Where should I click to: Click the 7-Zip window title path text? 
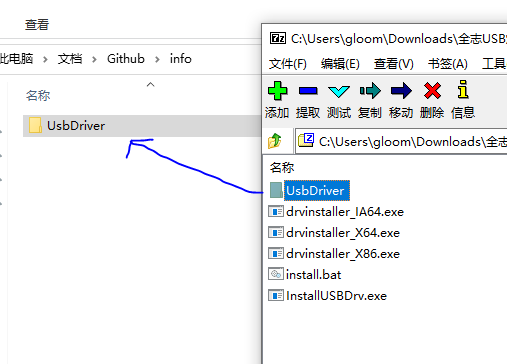coord(399,39)
